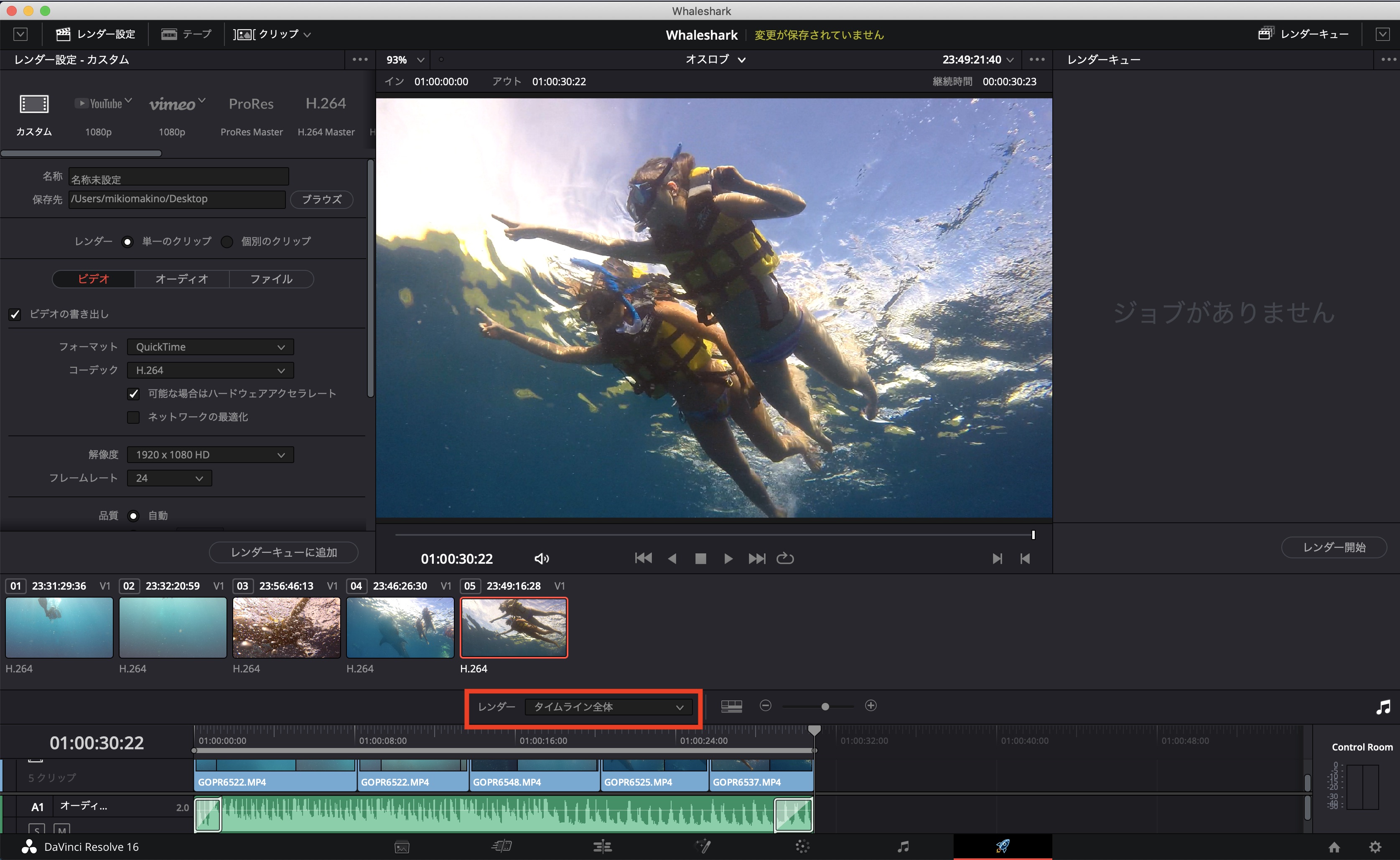This screenshot has height=860, width=1400.
Task: Click the timeline zoom slider handle
Action: [x=825, y=706]
